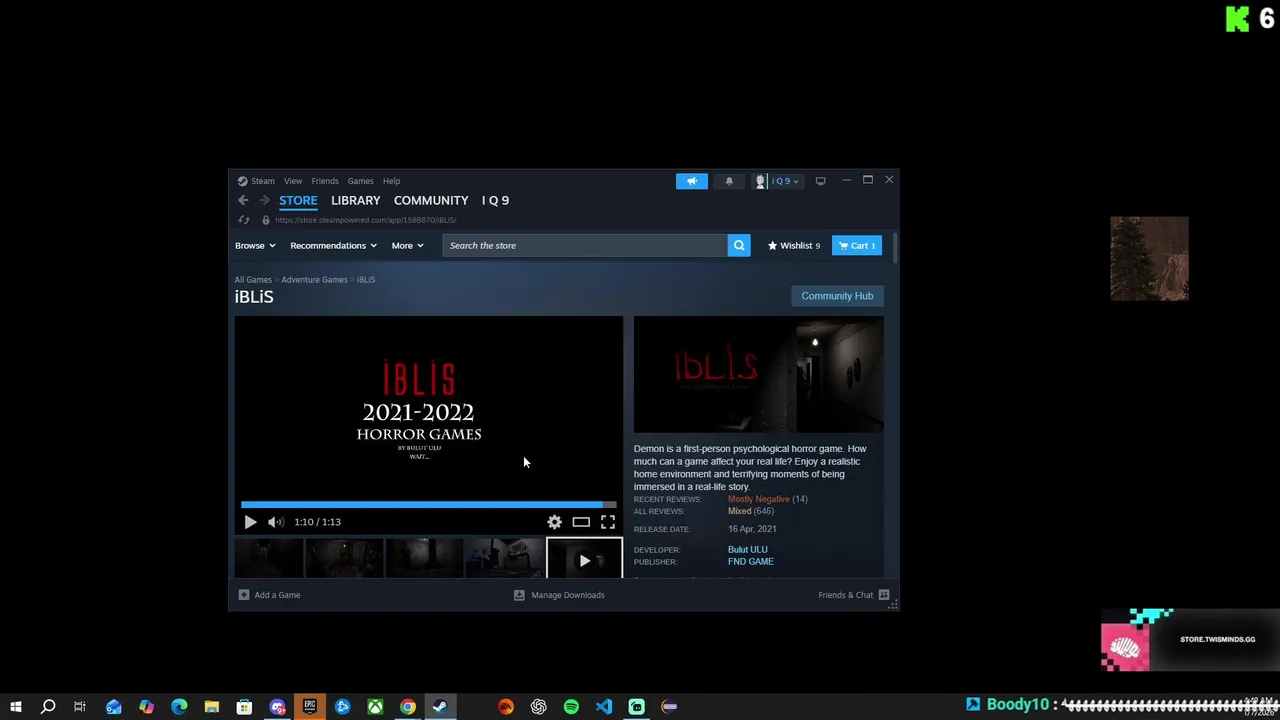Play the trailer video
Viewport: 1280px width, 720px height.
tap(250, 522)
